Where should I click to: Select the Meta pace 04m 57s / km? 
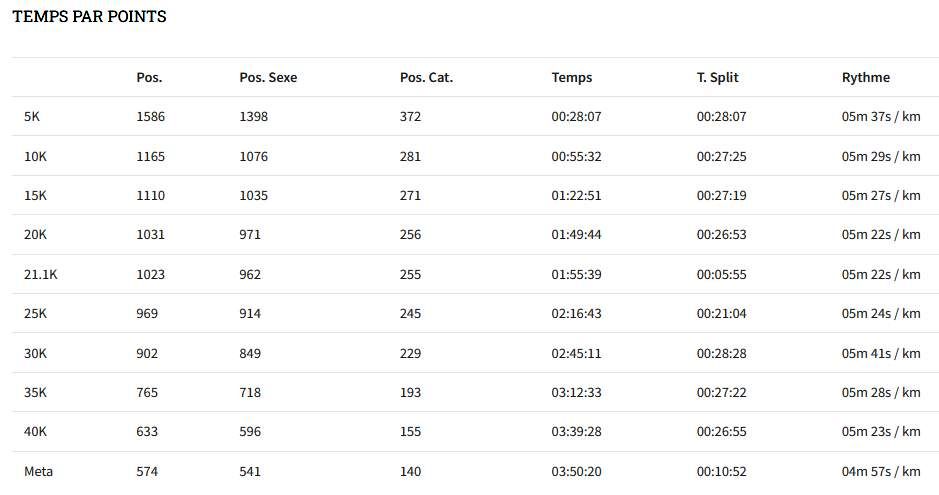tap(881, 472)
